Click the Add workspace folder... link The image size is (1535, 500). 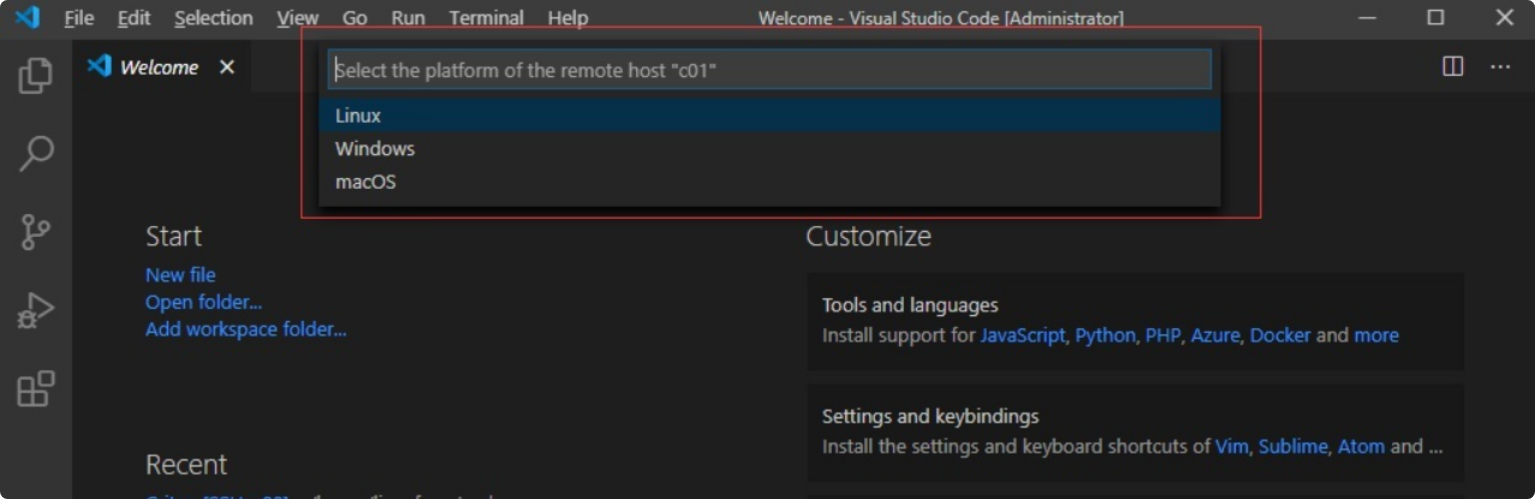coord(246,329)
